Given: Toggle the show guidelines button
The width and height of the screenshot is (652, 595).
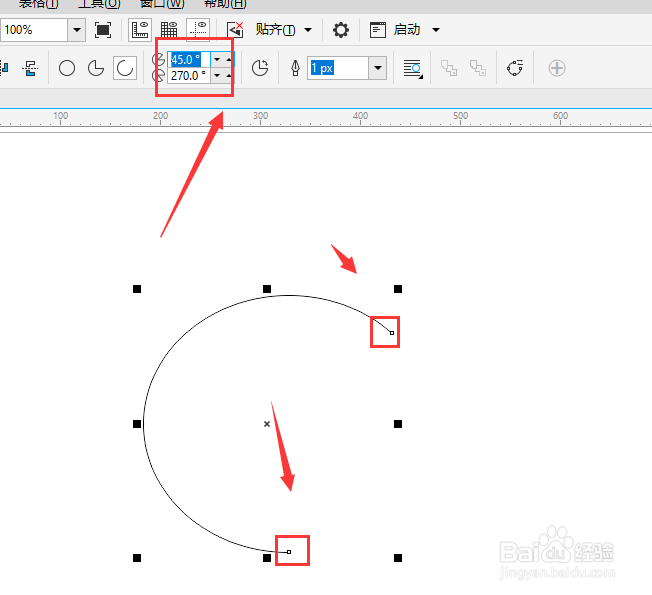Looking at the screenshot, I should click(198, 30).
